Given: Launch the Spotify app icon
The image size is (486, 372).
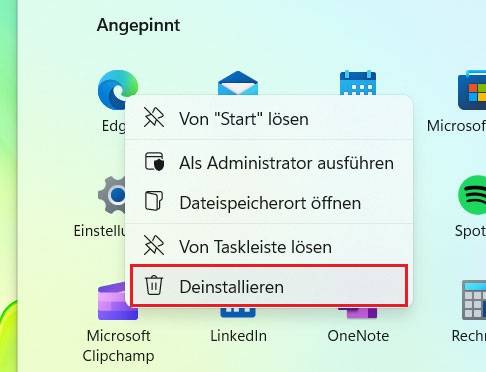Looking at the screenshot, I should (x=472, y=195).
